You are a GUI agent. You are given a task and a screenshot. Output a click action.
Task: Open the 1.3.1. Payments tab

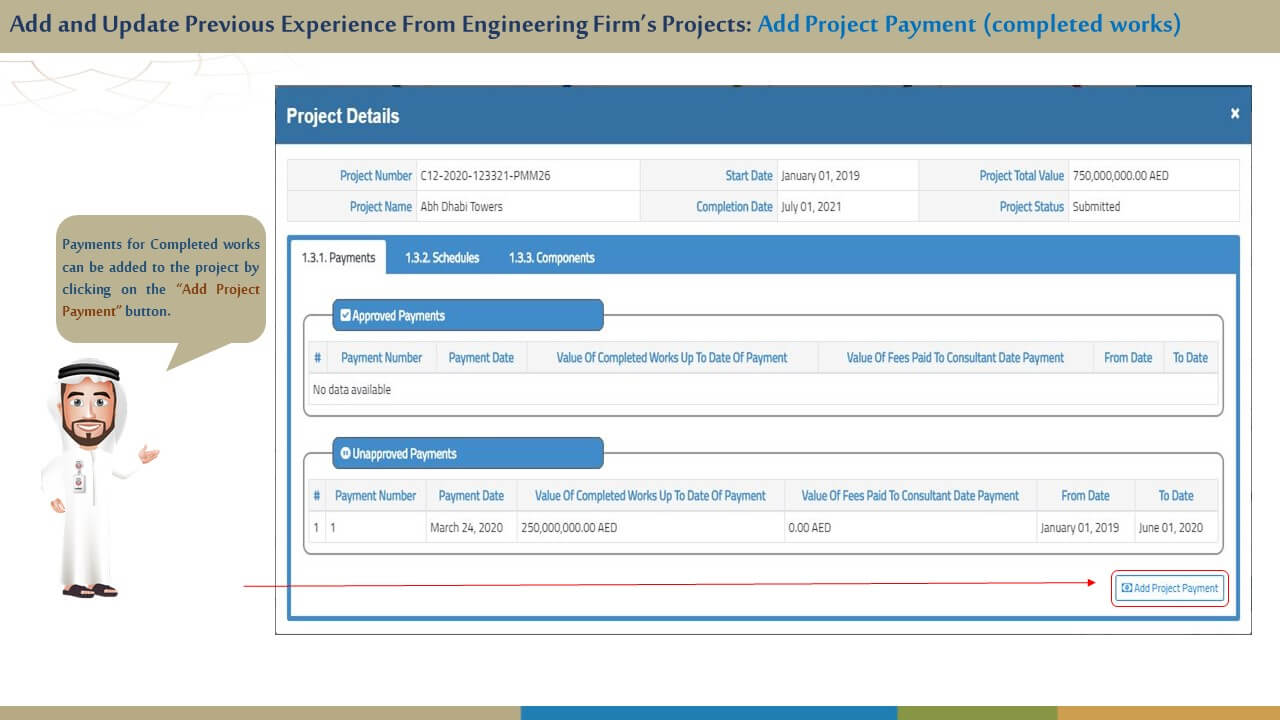tap(338, 258)
